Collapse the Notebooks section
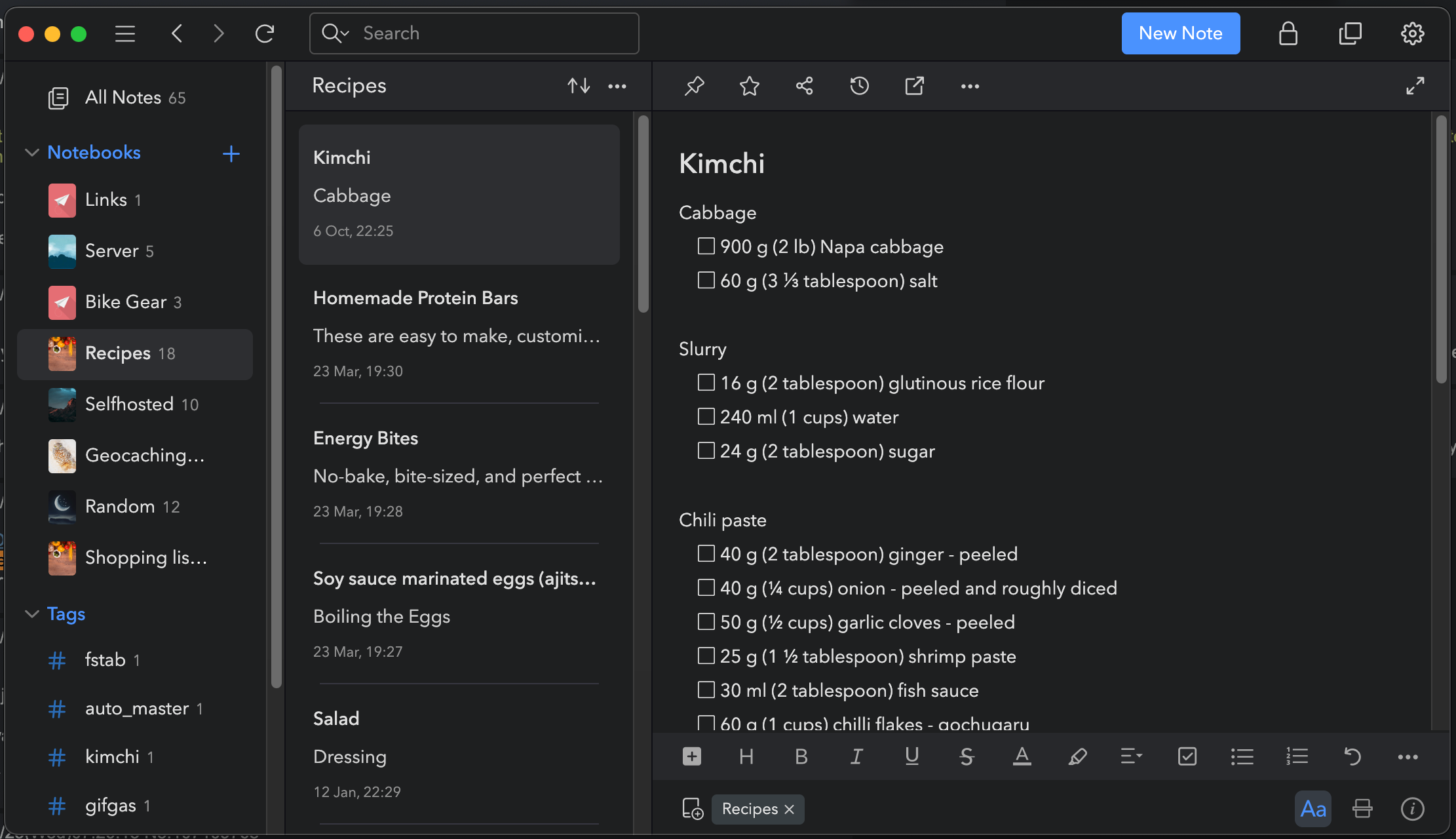The image size is (1456, 839). pyautogui.click(x=31, y=153)
